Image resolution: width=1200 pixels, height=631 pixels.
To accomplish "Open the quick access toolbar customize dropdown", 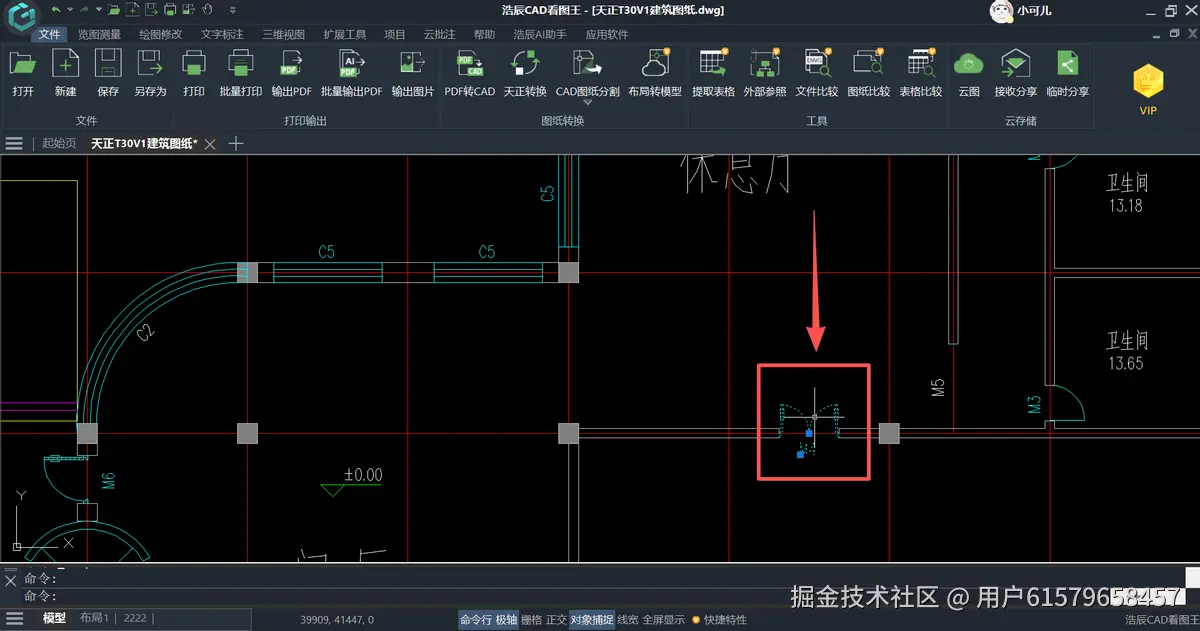I will 233,11.
